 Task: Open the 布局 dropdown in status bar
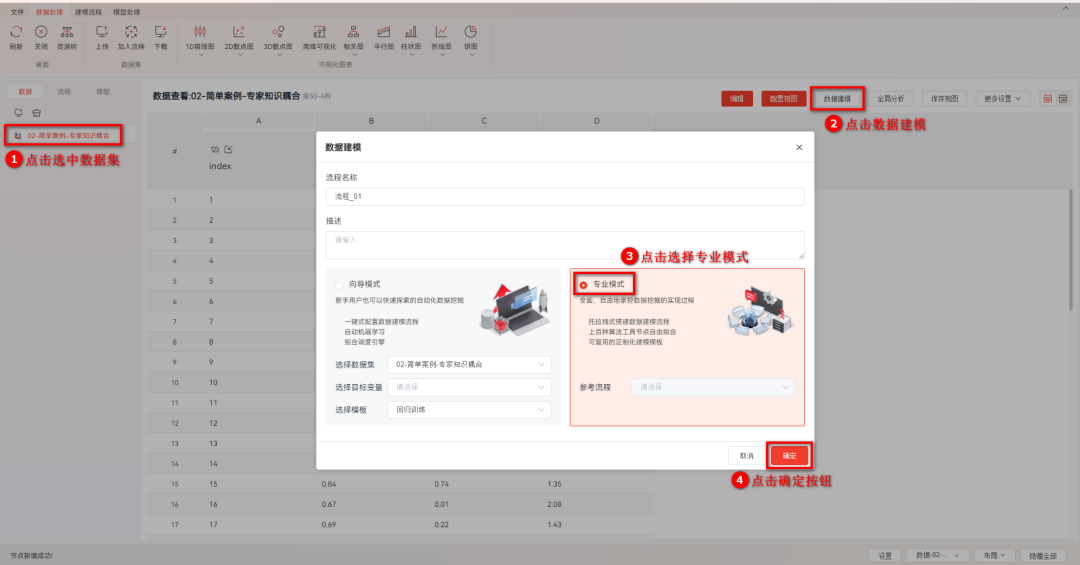click(x=994, y=555)
